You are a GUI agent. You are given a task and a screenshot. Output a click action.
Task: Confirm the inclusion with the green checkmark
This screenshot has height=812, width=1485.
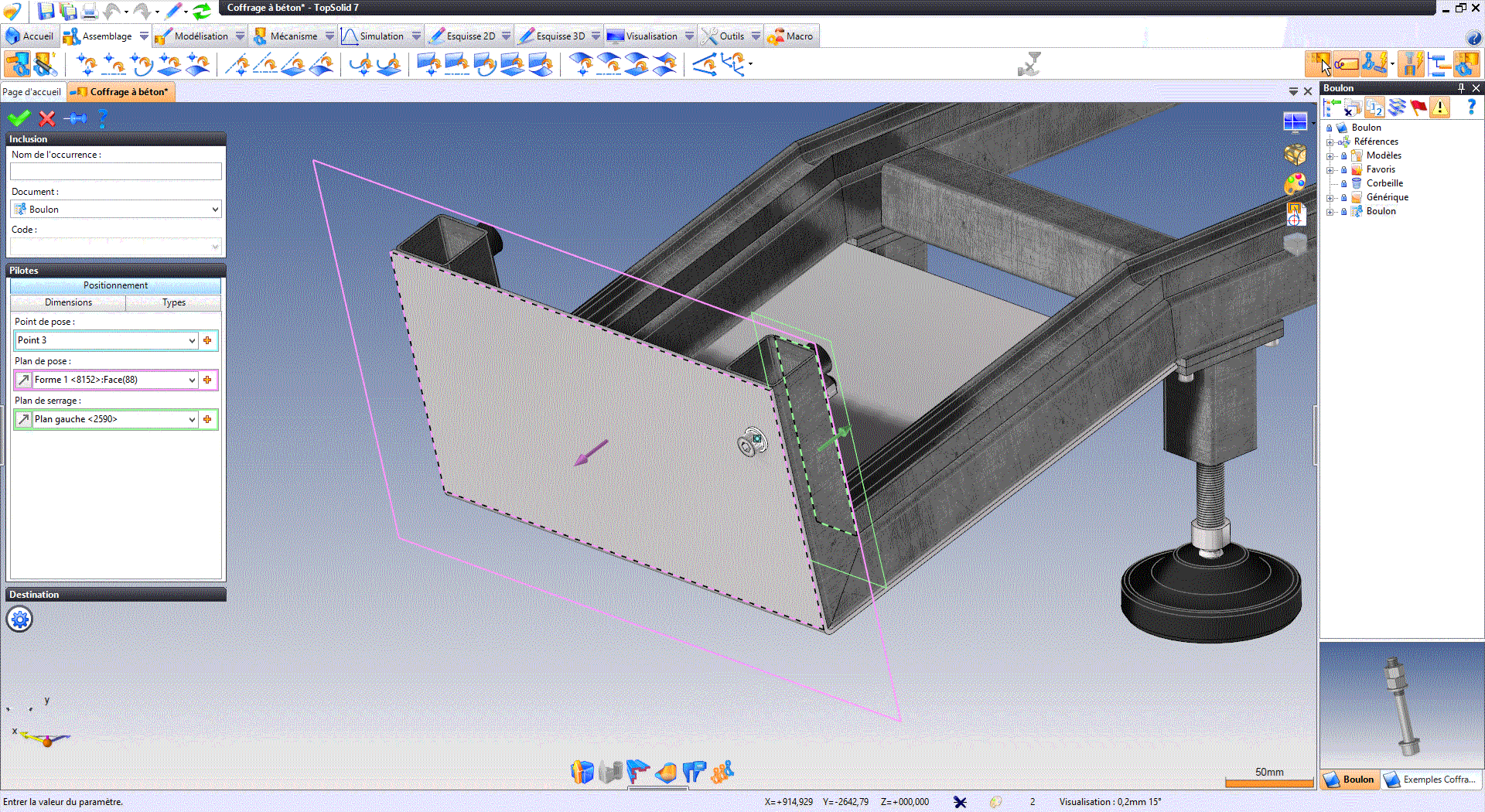coord(19,118)
